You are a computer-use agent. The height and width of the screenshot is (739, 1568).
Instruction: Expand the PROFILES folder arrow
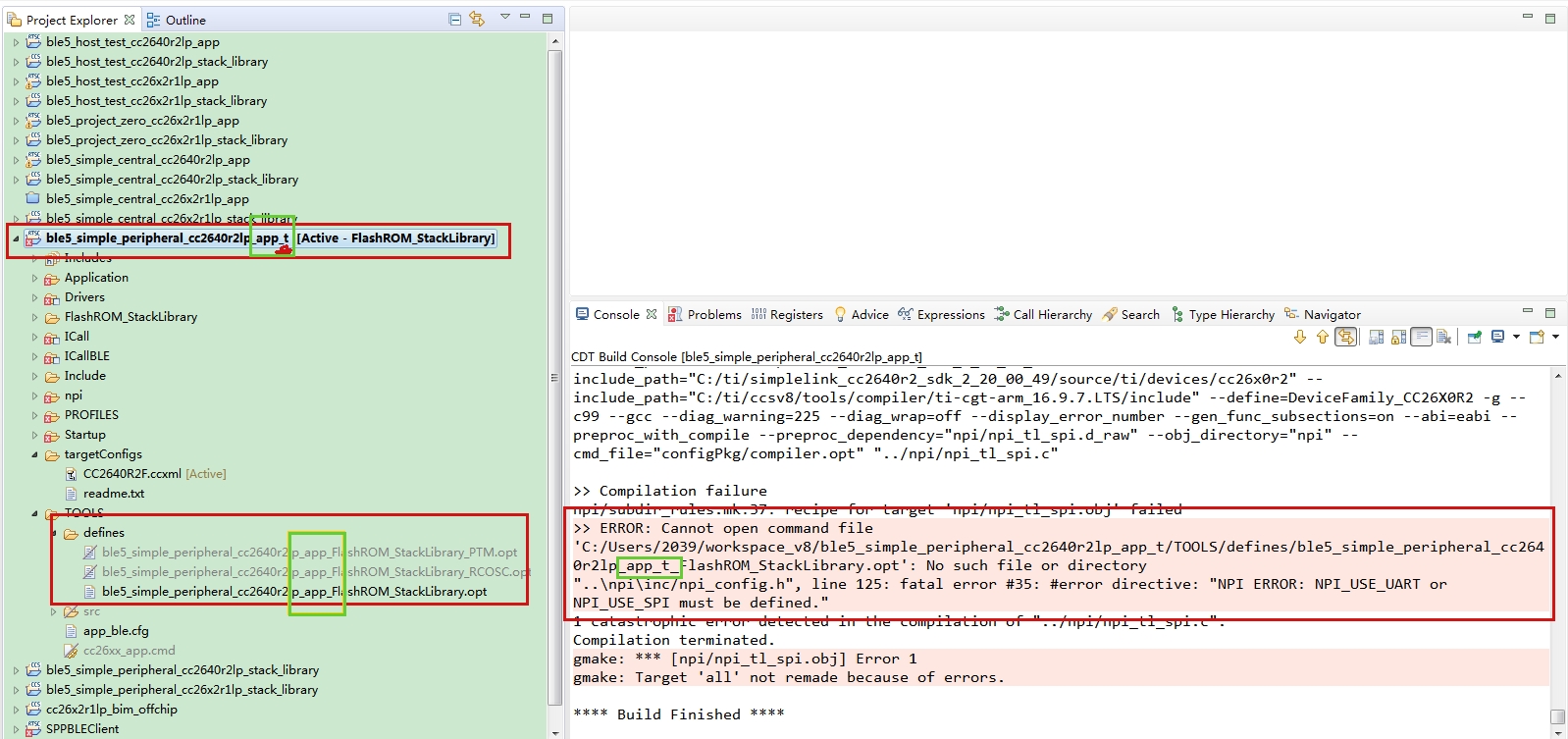34,415
